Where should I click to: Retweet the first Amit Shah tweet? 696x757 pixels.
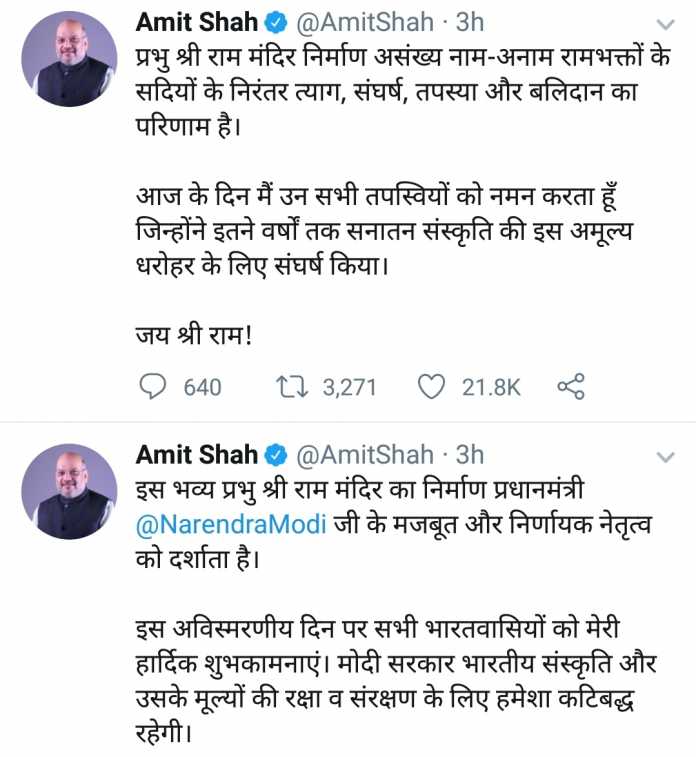pyautogui.click(x=292, y=387)
